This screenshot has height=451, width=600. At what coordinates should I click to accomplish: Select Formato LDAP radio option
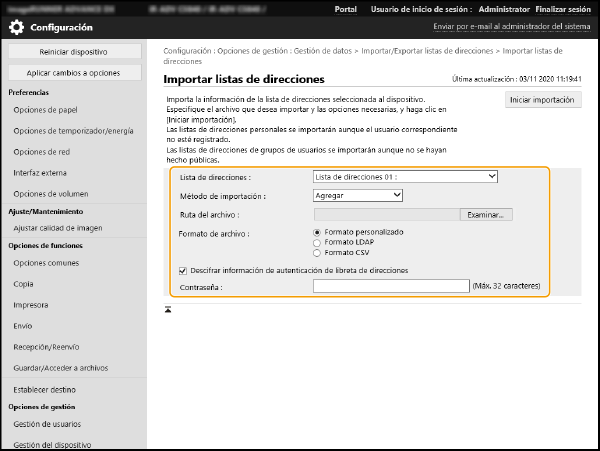click(x=319, y=242)
